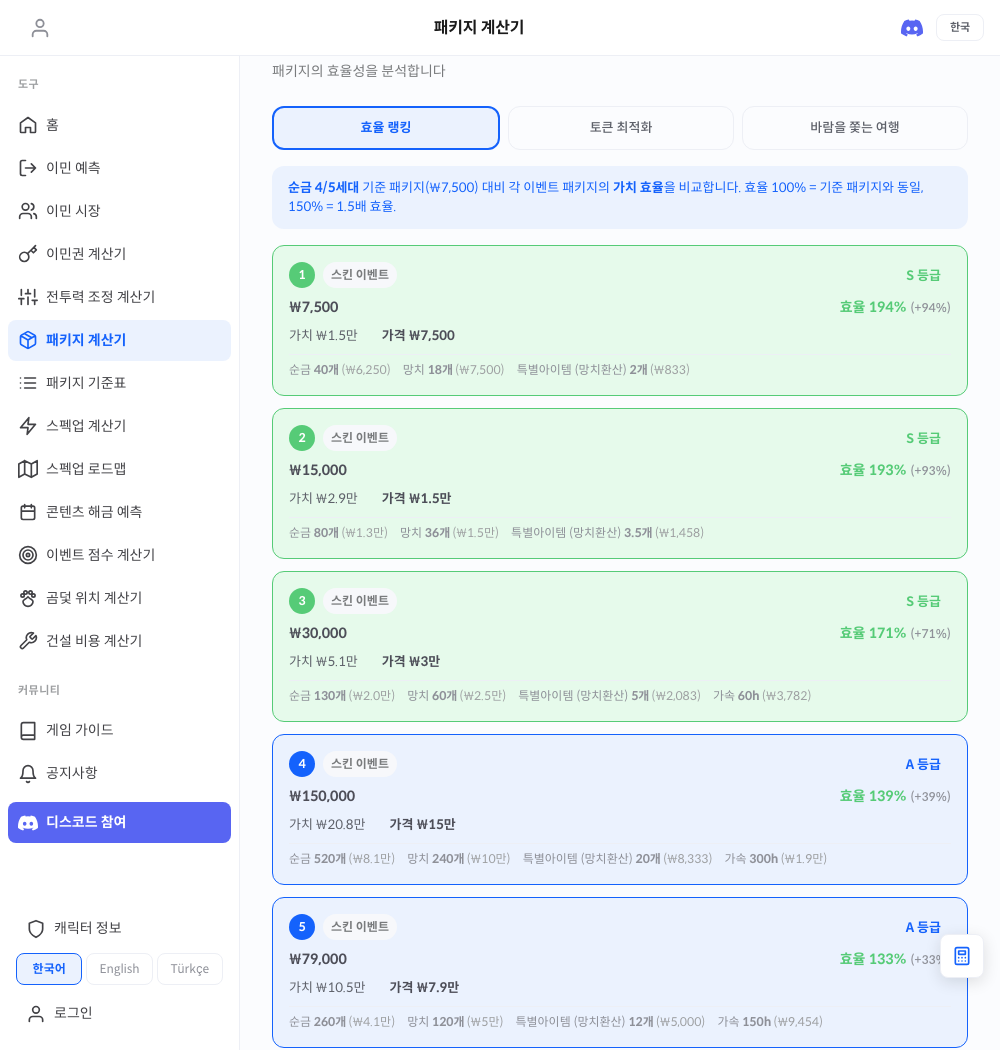
Task: Click the calendar icon beside 콘텐츠 해금 예측
Action: tap(27, 512)
